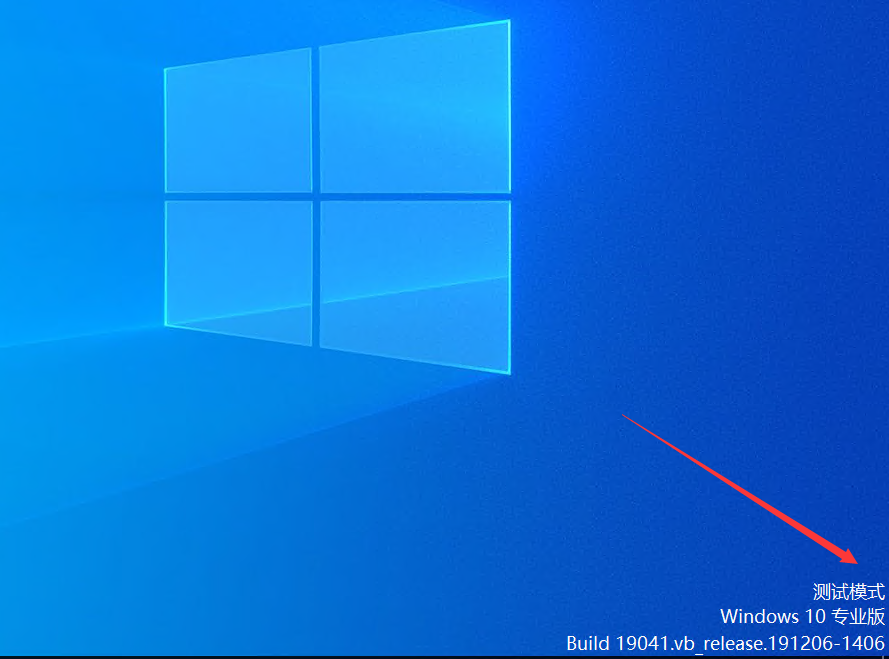Image resolution: width=889 pixels, height=659 pixels.
Task: Click the bottom-left pane of the Windows logo
Action: tap(240, 270)
